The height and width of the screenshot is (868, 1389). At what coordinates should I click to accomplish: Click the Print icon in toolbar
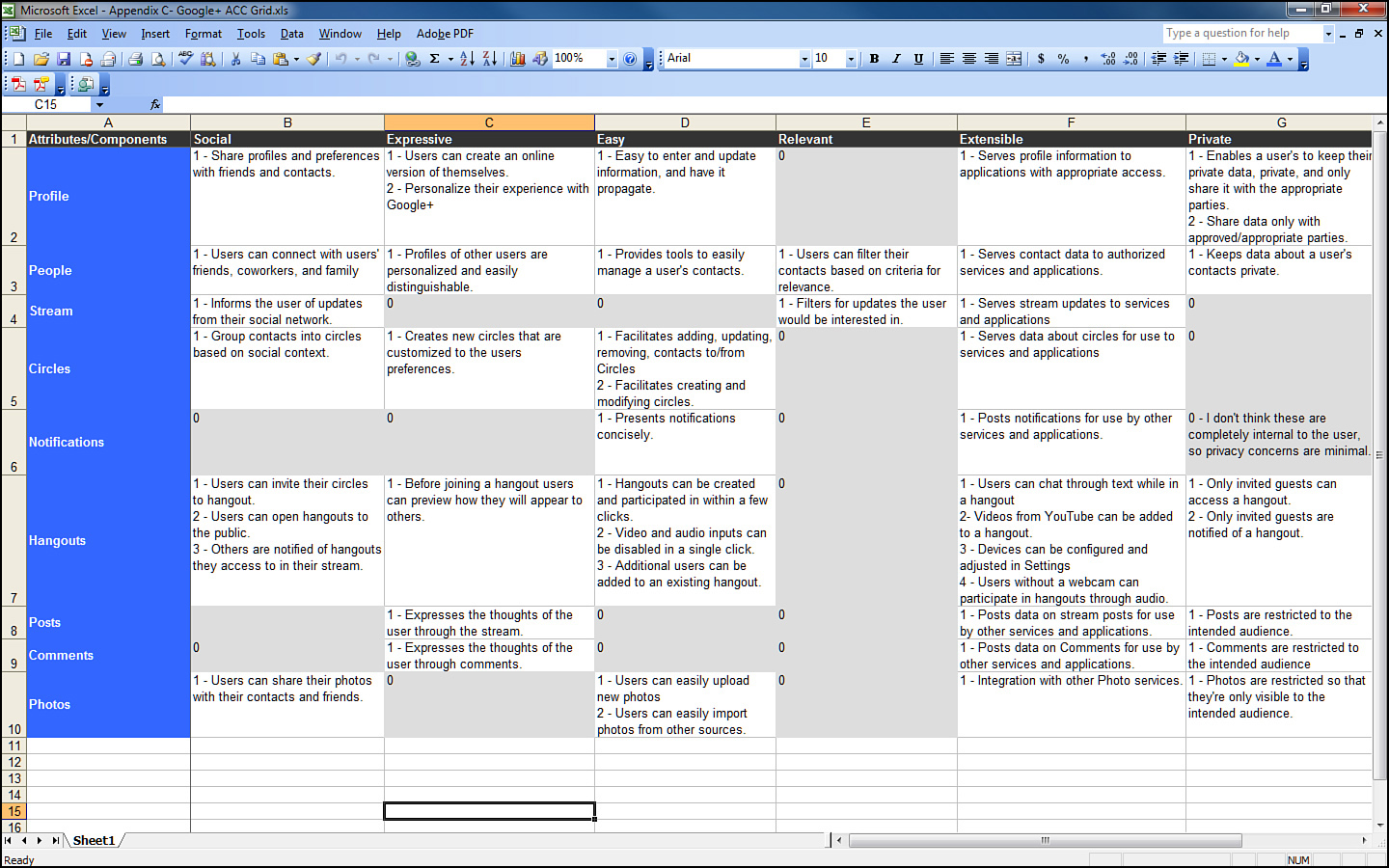tap(135, 59)
